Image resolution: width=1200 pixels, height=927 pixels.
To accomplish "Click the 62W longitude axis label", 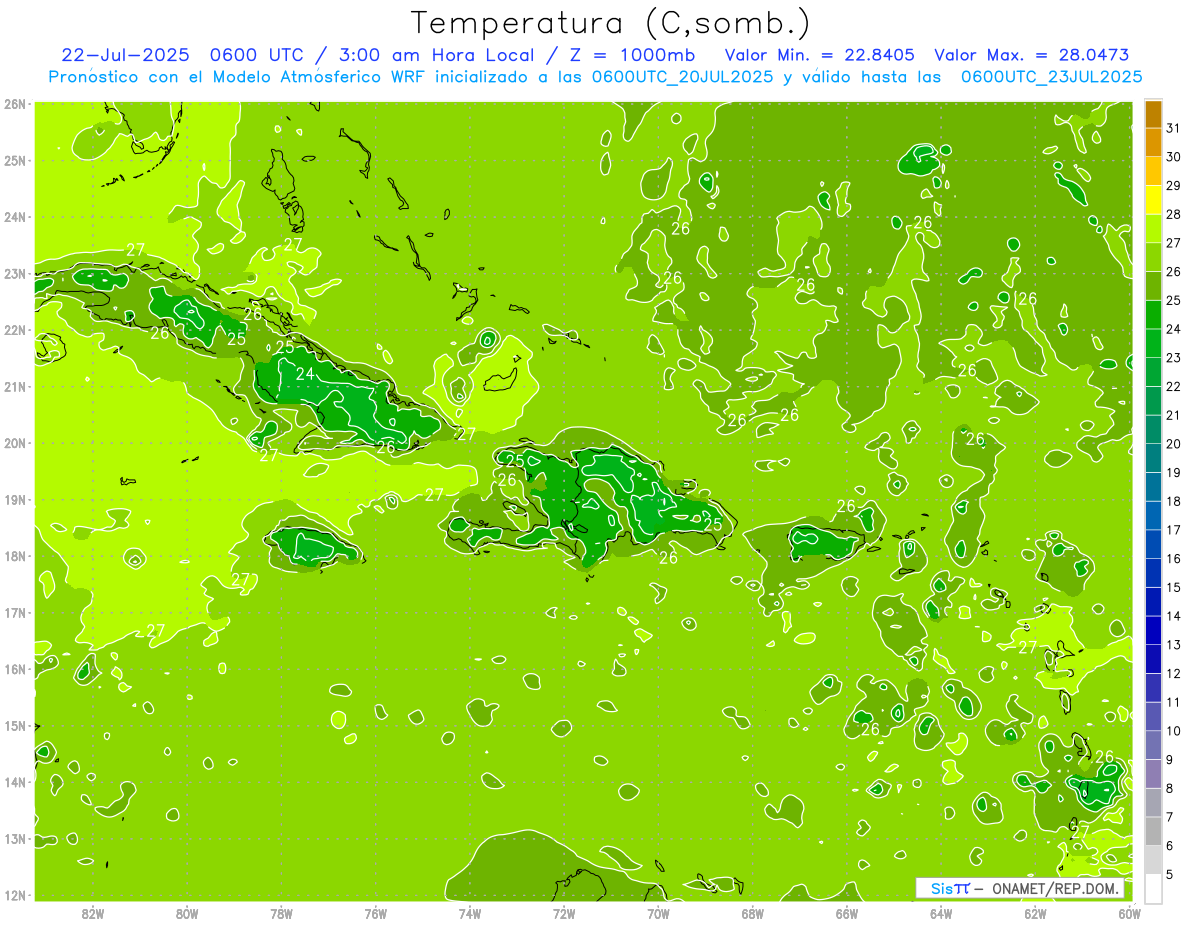I will (1035, 913).
